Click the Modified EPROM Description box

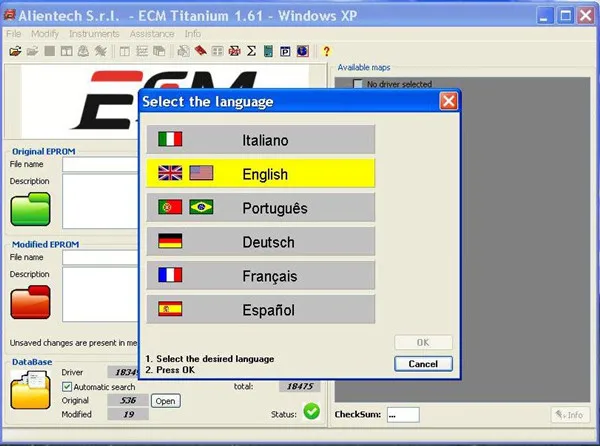(100, 295)
